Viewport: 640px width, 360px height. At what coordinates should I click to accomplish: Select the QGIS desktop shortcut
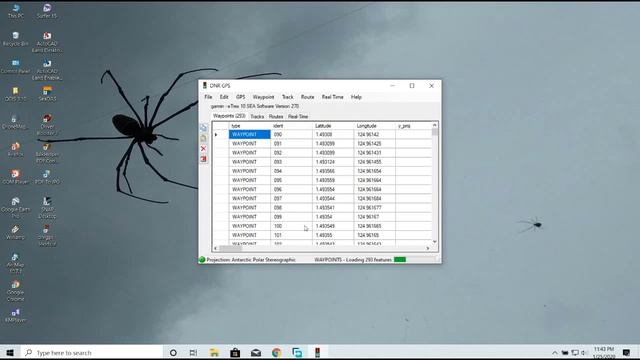16,94
